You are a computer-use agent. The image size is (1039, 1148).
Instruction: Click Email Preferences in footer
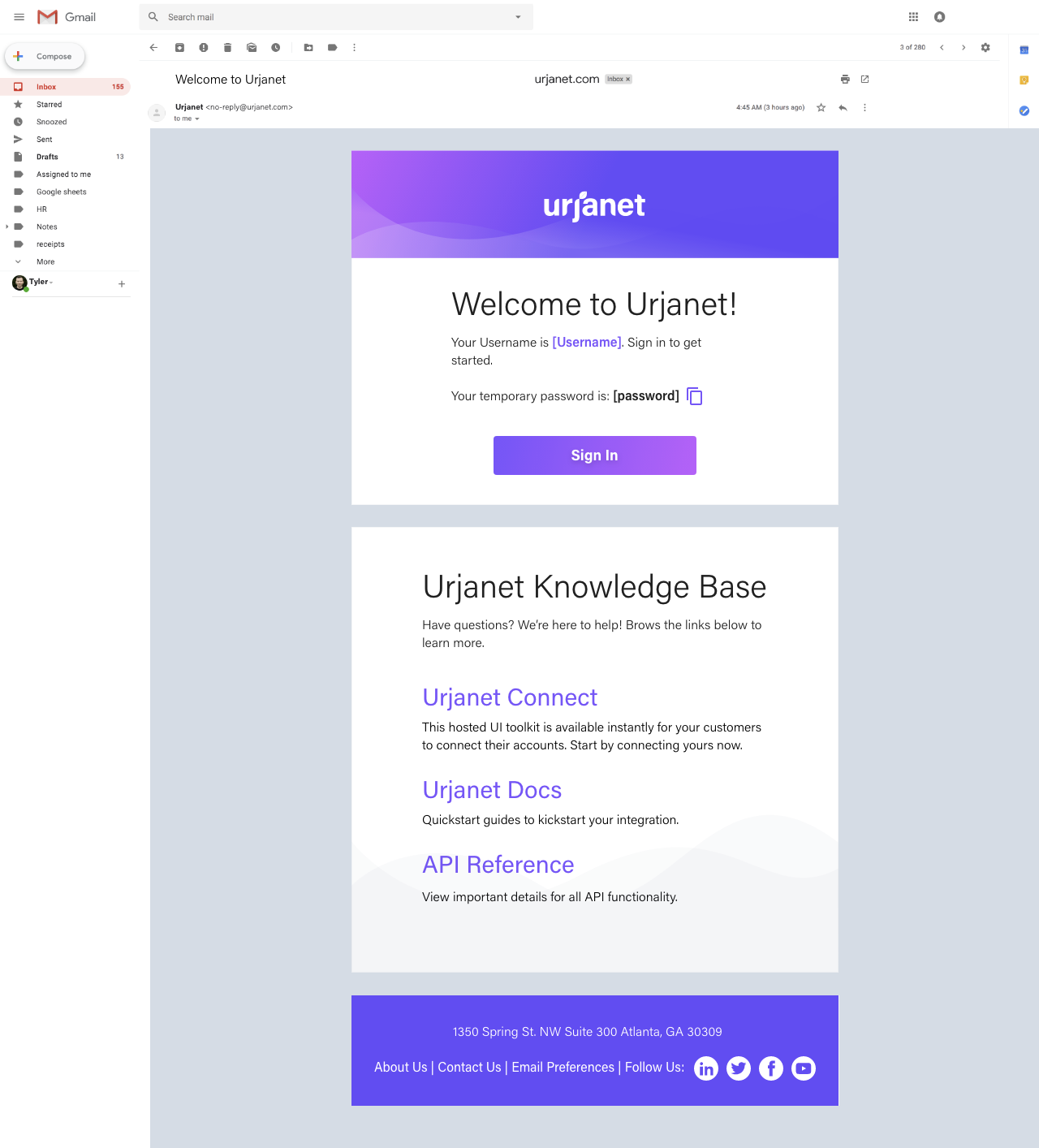563,1068
